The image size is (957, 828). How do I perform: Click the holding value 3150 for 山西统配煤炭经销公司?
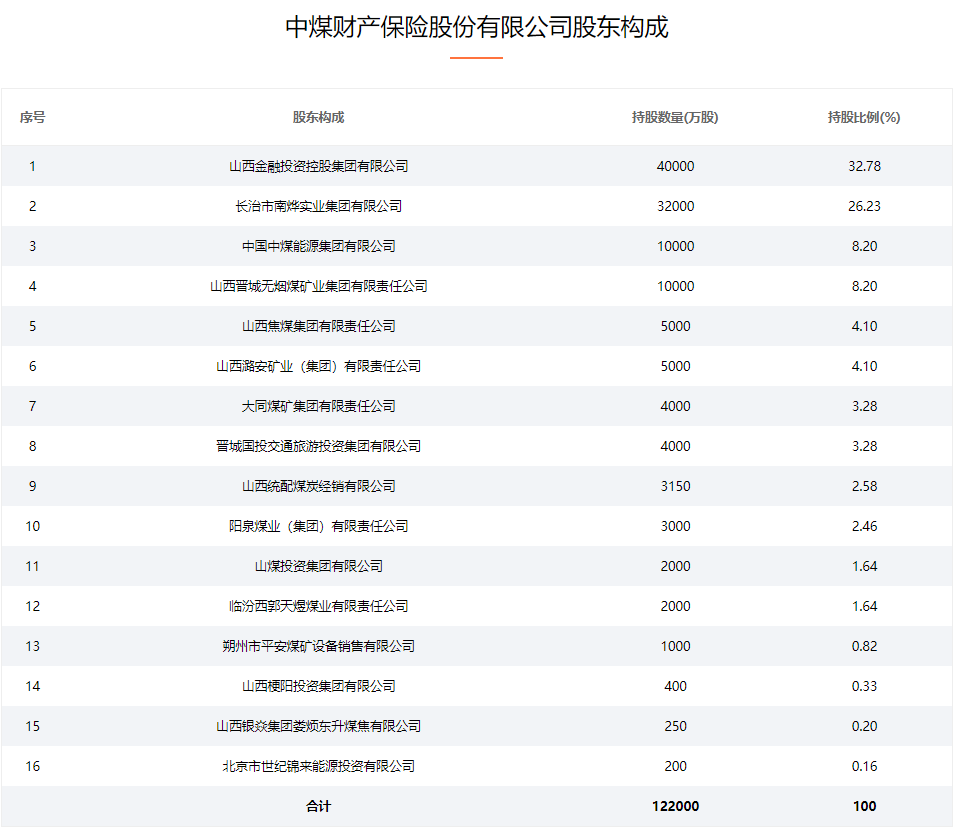pyautogui.click(x=675, y=486)
